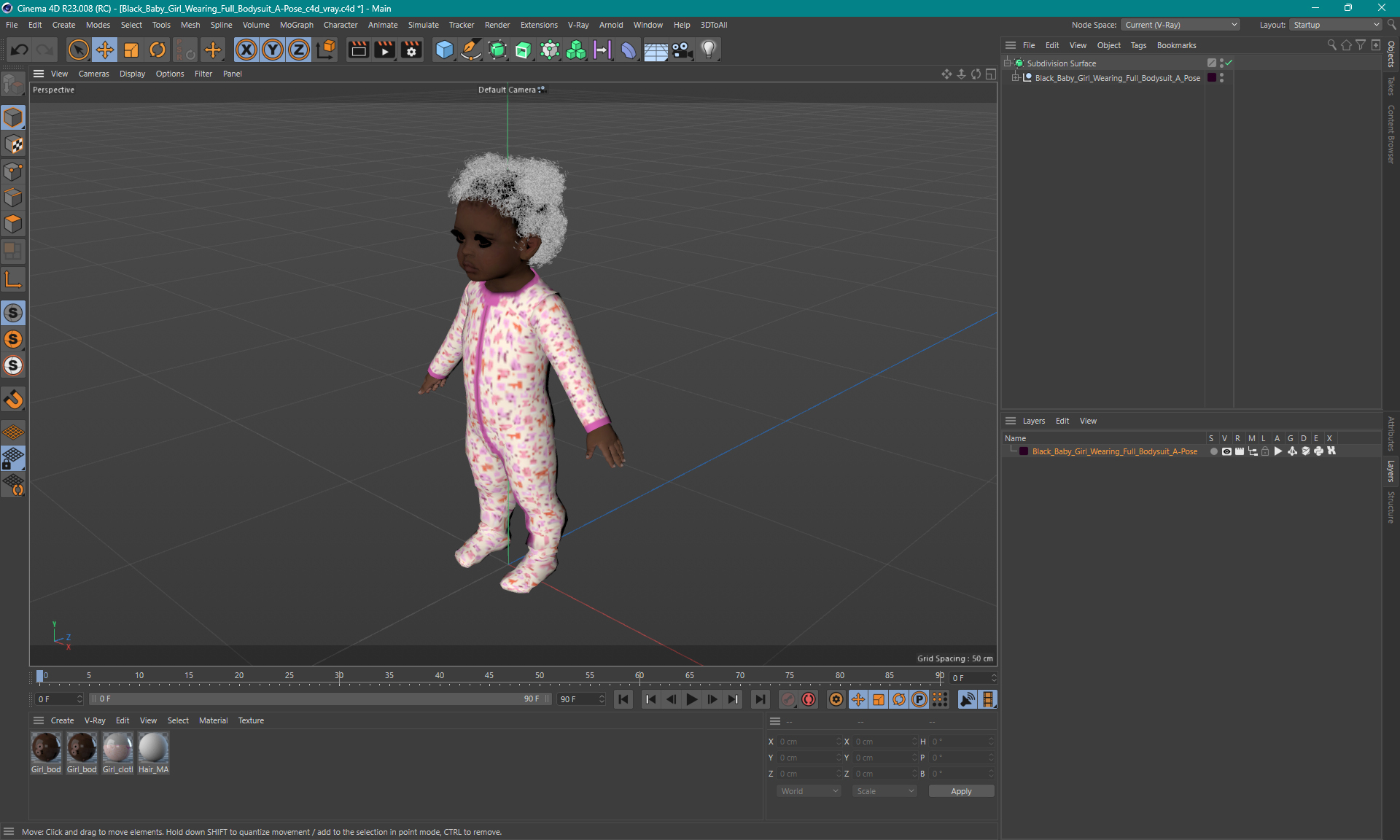Open the Layers tab on right edge

tap(1391, 471)
